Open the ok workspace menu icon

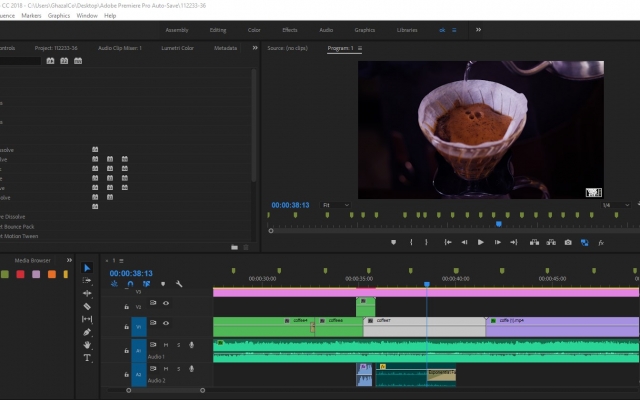(x=454, y=30)
